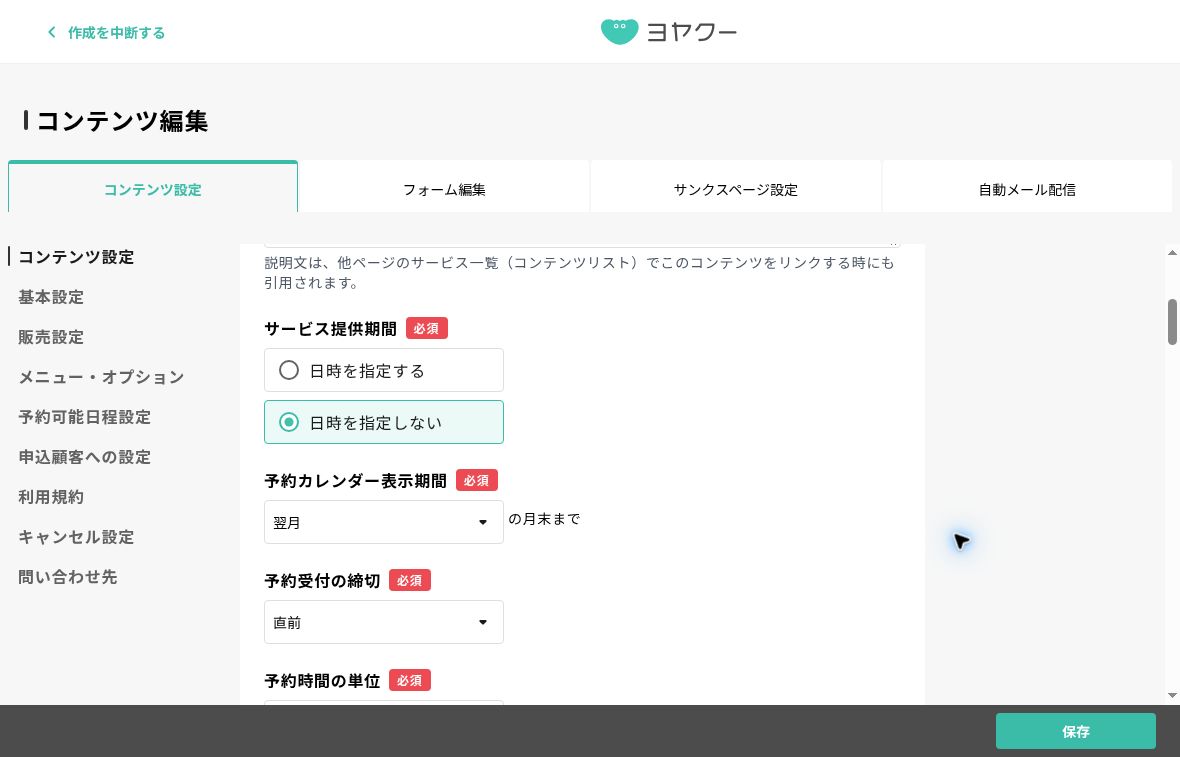Viewport: 1180px width, 757px height.
Task: Open the 予約受付の締切 dropdown showing 直前
Action: [384, 622]
